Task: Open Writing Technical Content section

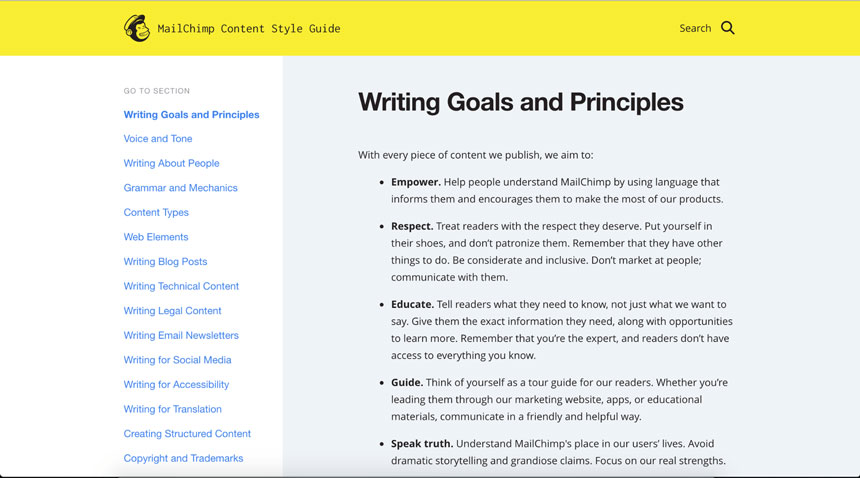Action: 181,286
